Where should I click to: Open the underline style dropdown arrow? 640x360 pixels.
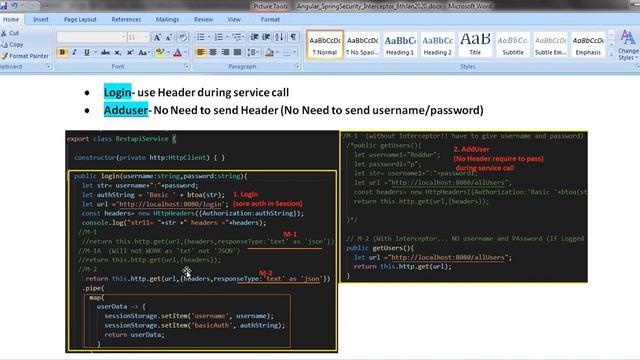(96, 53)
